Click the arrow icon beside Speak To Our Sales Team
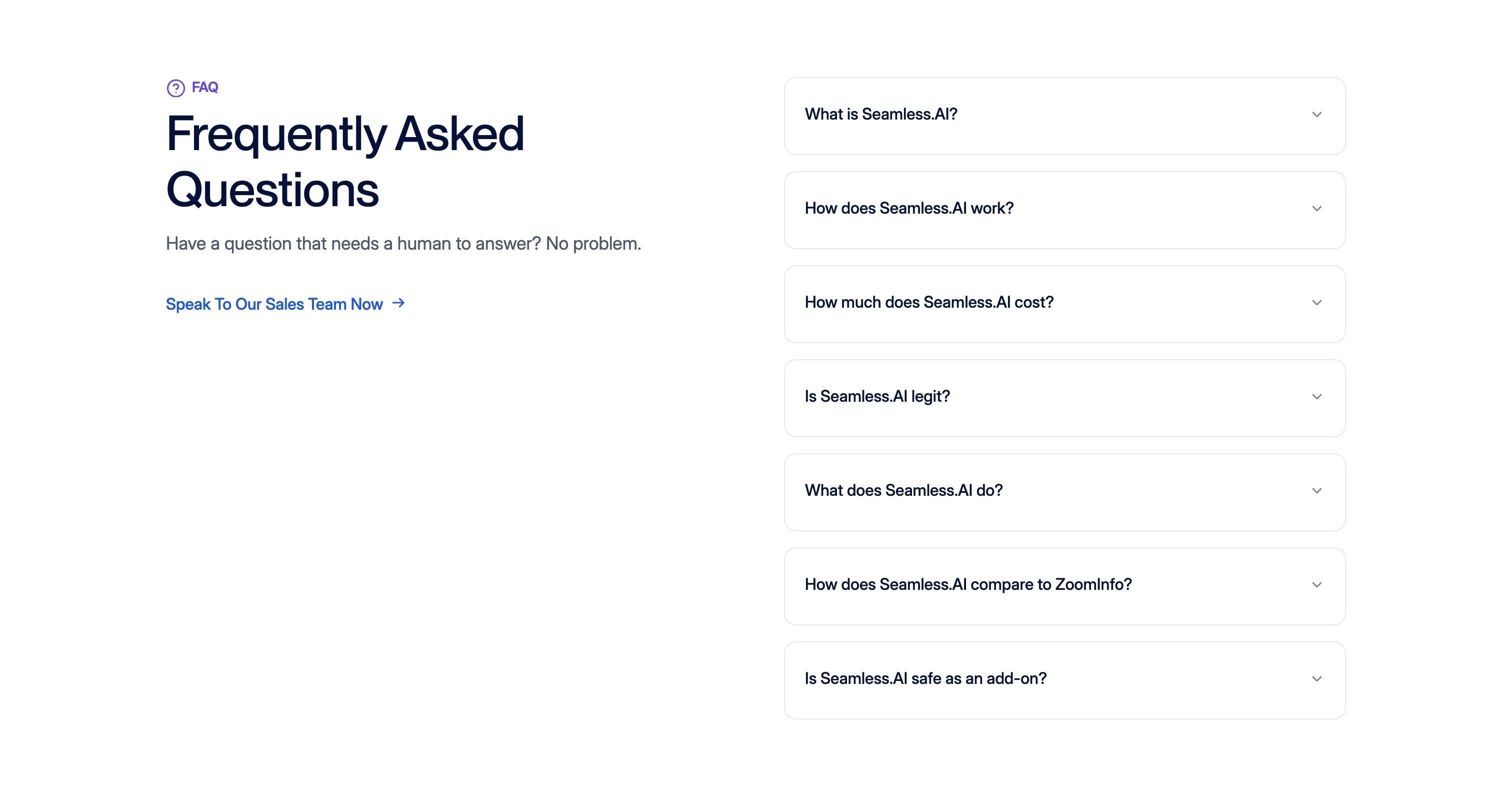This screenshot has width=1512, height=796. point(398,303)
